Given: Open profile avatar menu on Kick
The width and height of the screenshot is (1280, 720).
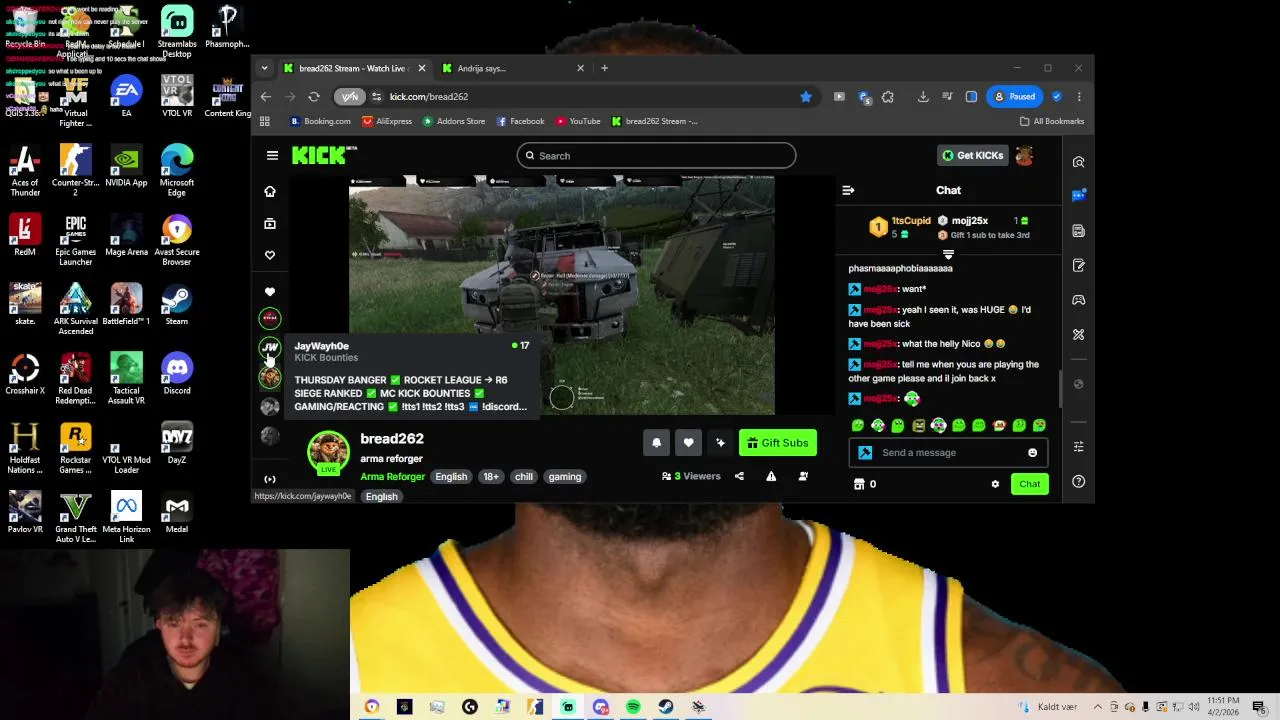Looking at the screenshot, I should pos(1024,155).
